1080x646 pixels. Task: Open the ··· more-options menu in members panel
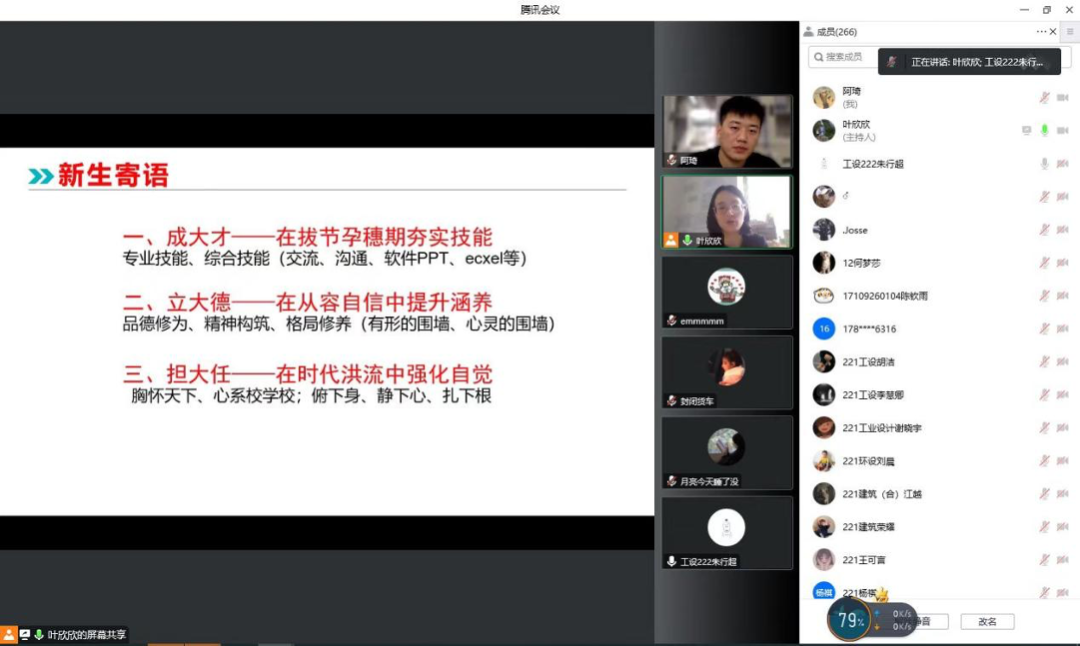click(x=1040, y=31)
